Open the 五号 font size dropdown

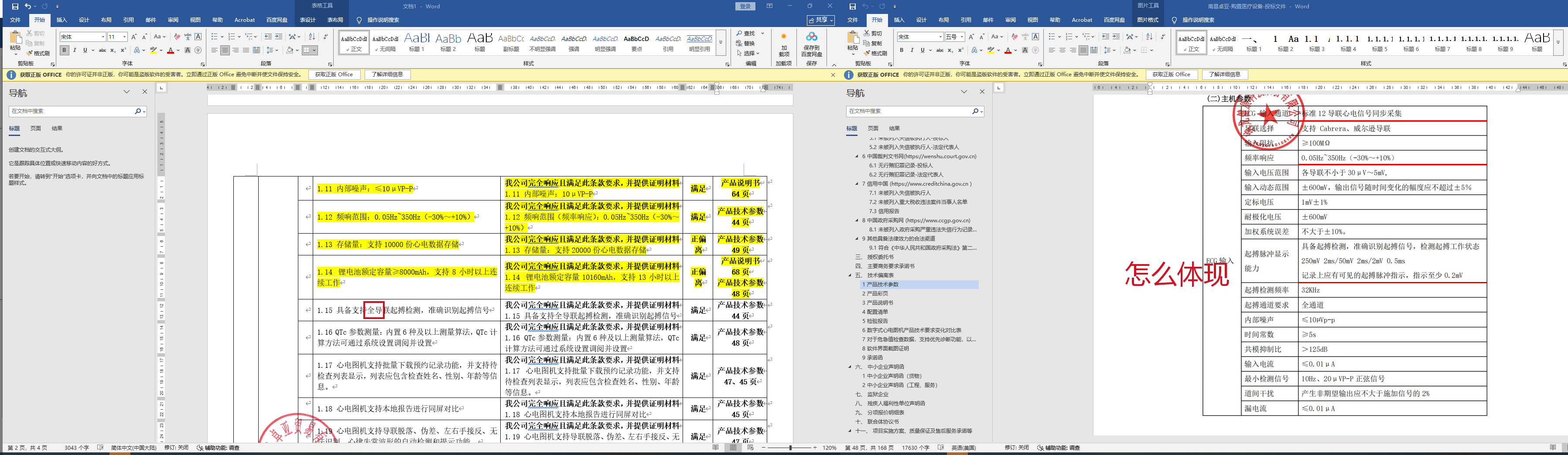pyautogui.click(x=962, y=37)
